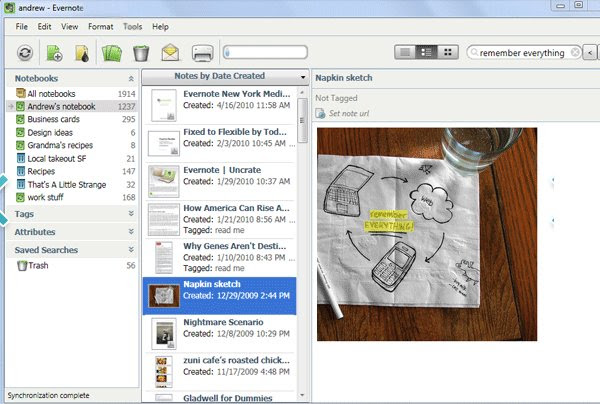Open the Format menu
600x404 pixels.
[x=101, y=27]
